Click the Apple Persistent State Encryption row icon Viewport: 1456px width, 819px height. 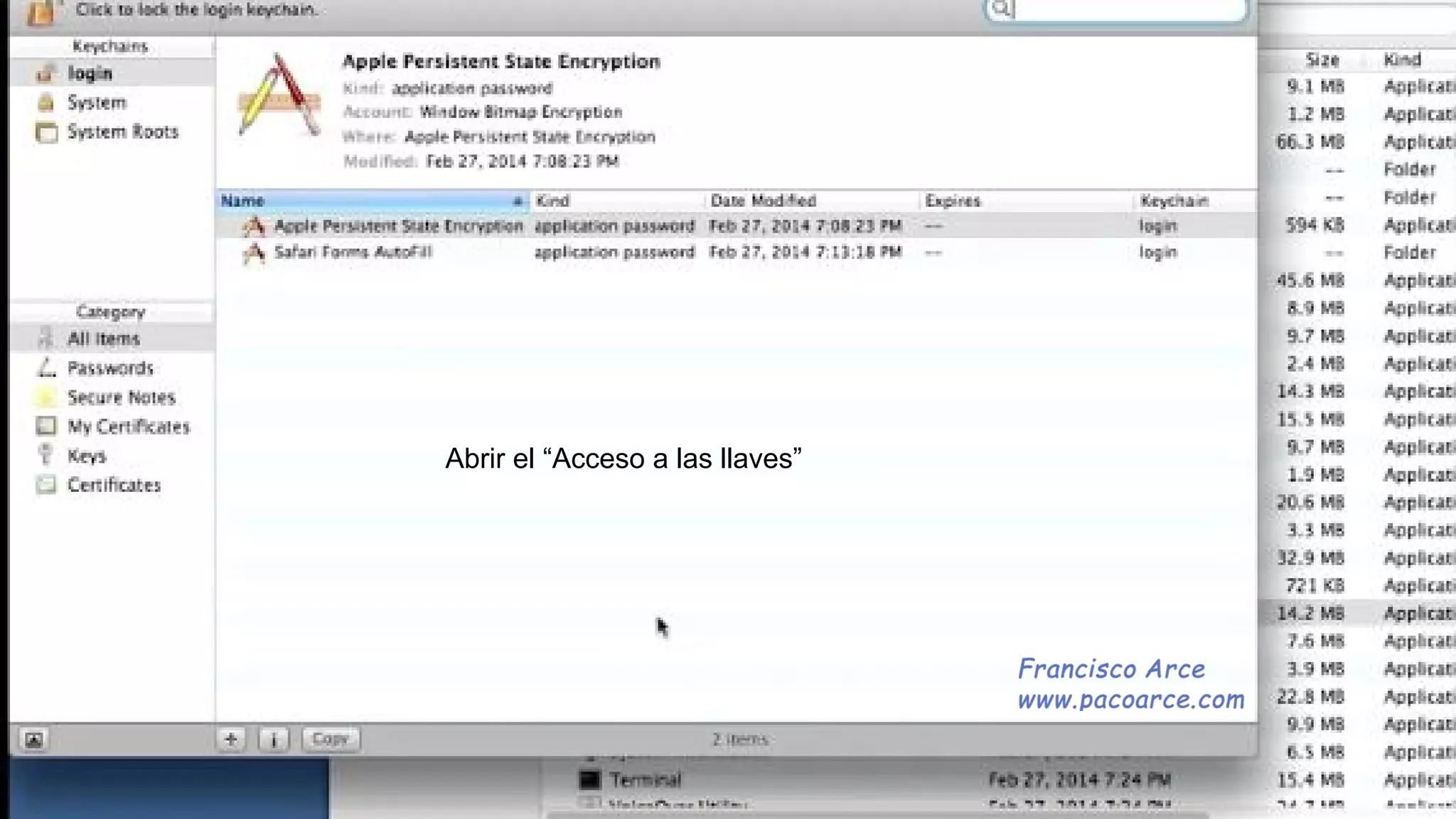click(254, 226)
